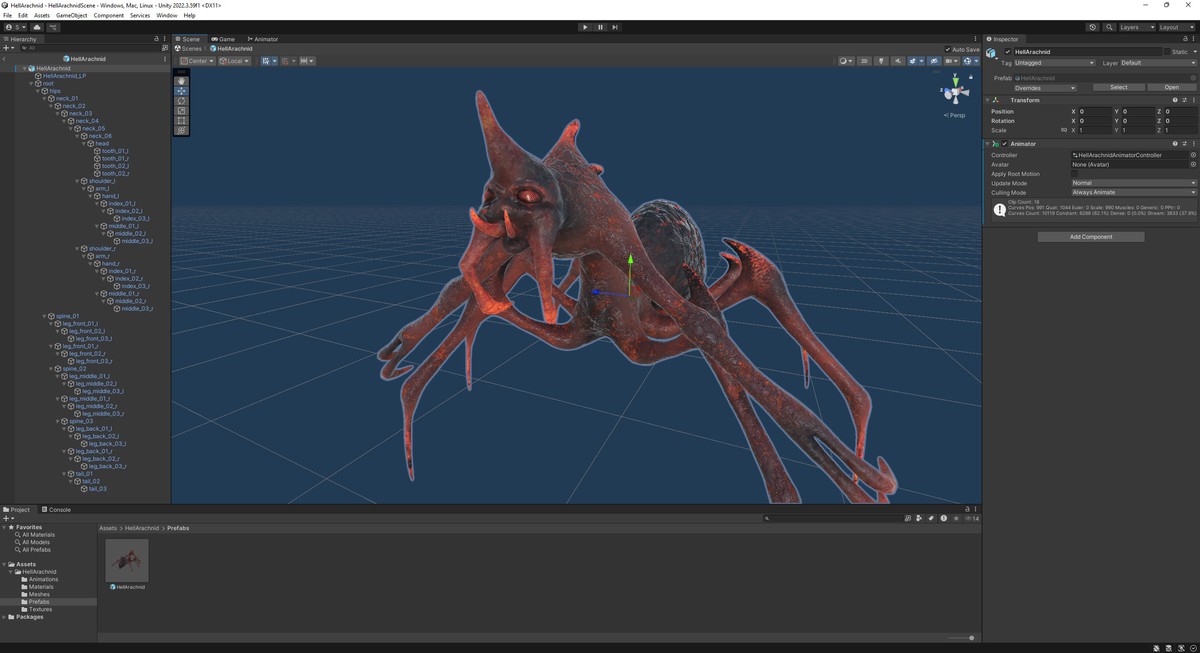Toggle the Static checkbox
Viewport: 1200px width, 653px height.
point(1167,52)
